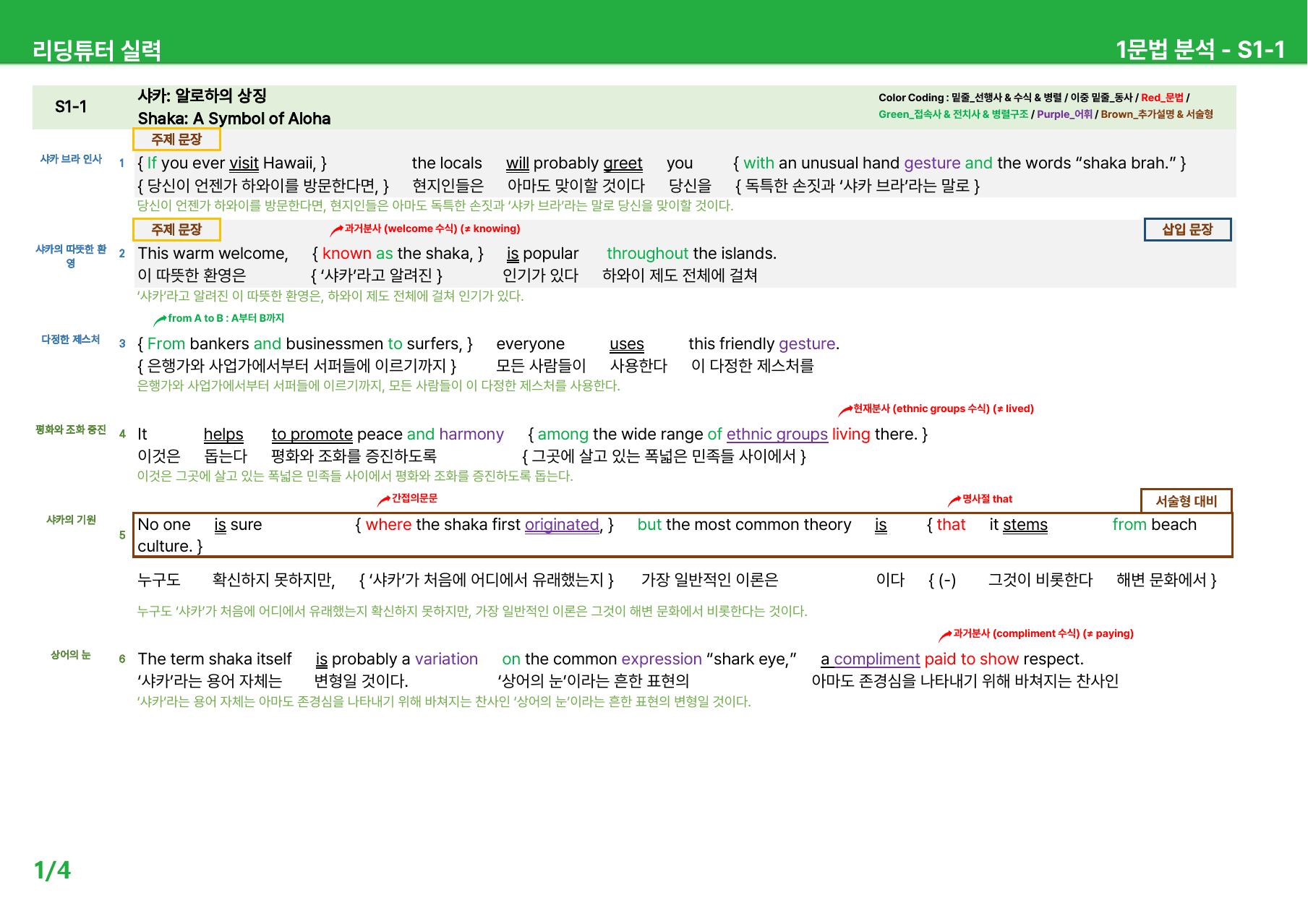Click the phrase "from beach" in sentence 5
Screen dimensions: 1308x924
(x=1154, y=525)
